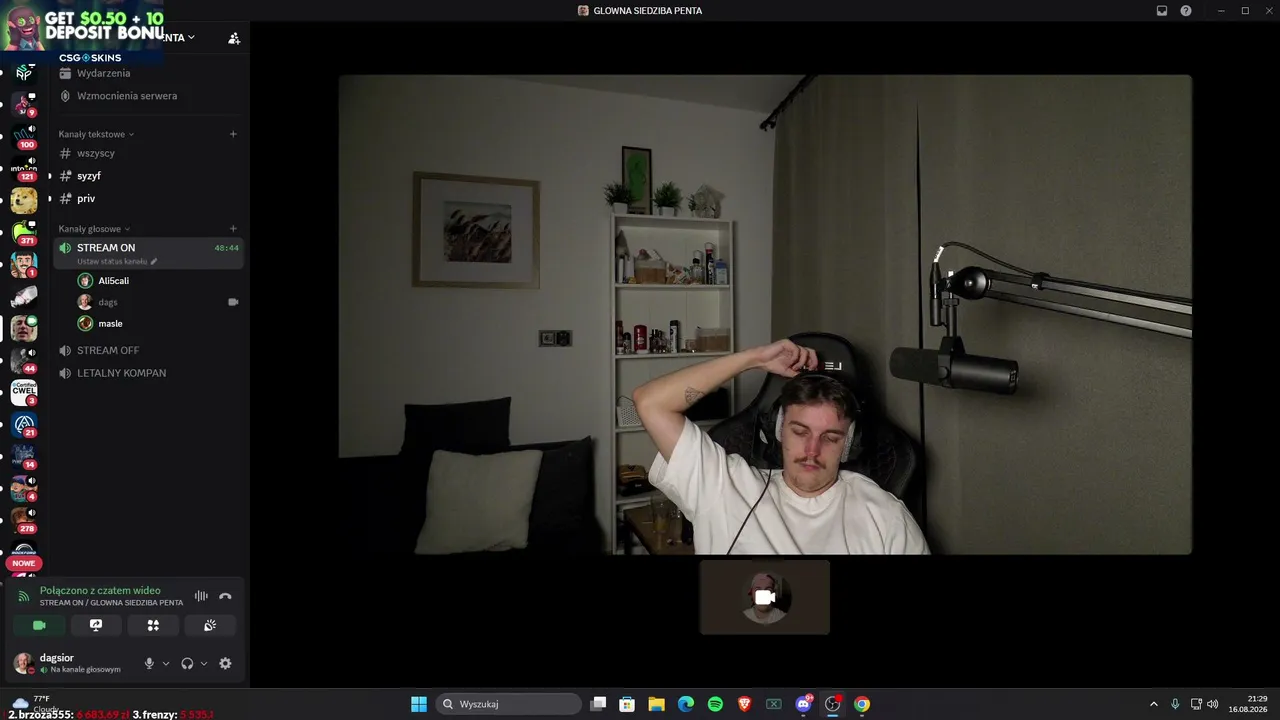Add a channel to Kanały głosowe
This screenshot has width=1280, height=720.
pos(233,229)
